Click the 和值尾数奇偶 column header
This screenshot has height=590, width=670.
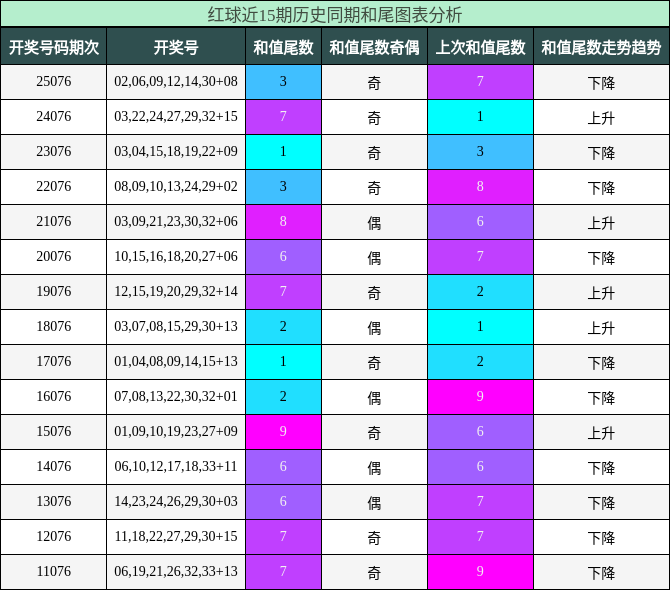[x=374, y=47]
